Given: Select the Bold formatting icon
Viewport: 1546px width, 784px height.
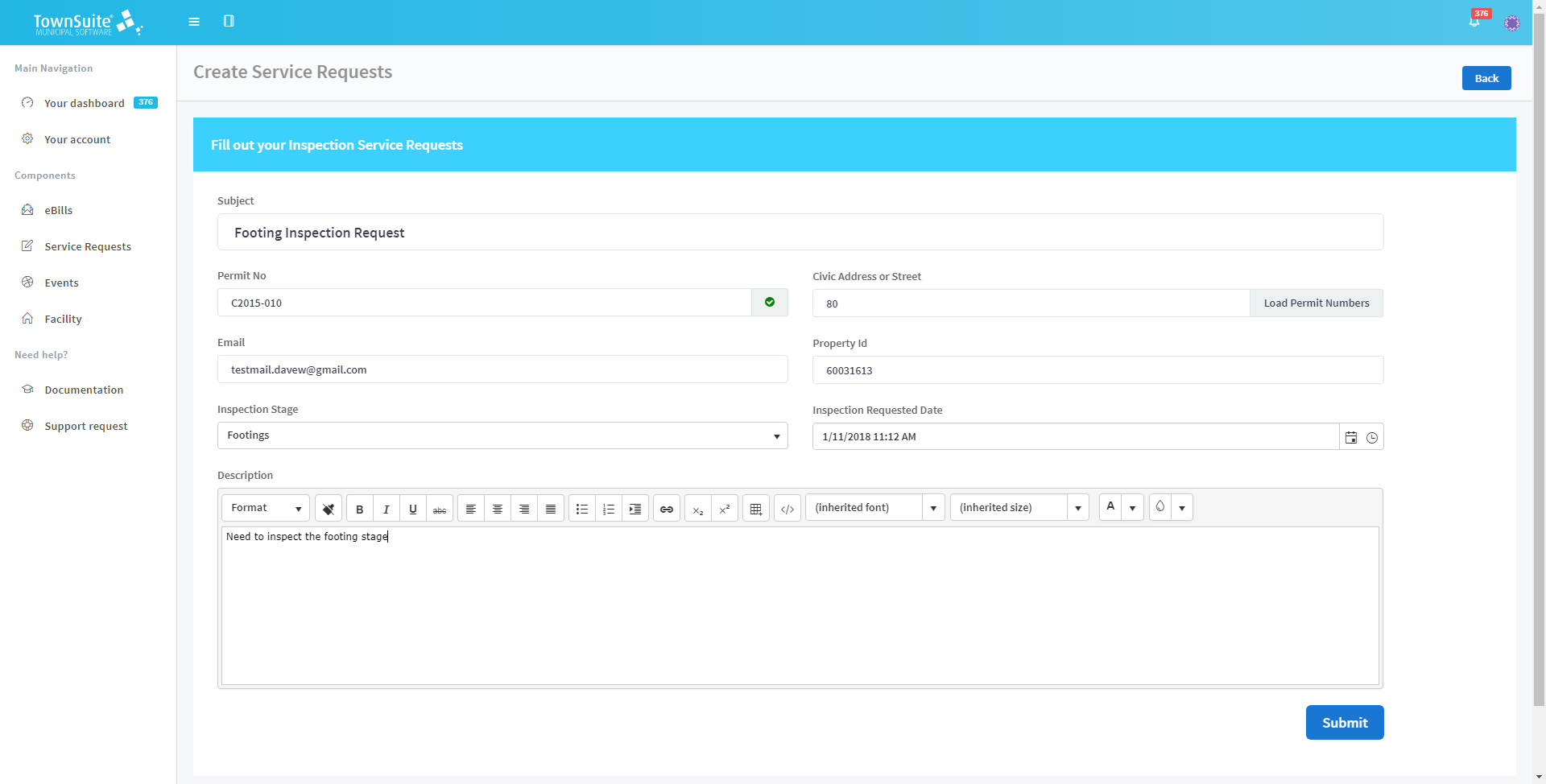Looking at the screenshot, I should 359,508.
